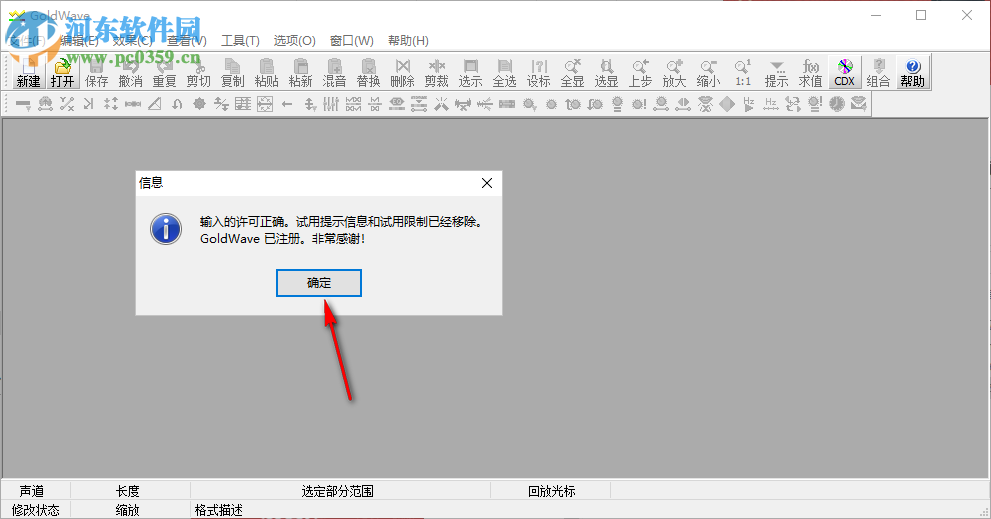Screen dimensions: 991x519
Task: Click the 粘贴 paste toolbar icon
Action: coord(267,73)
